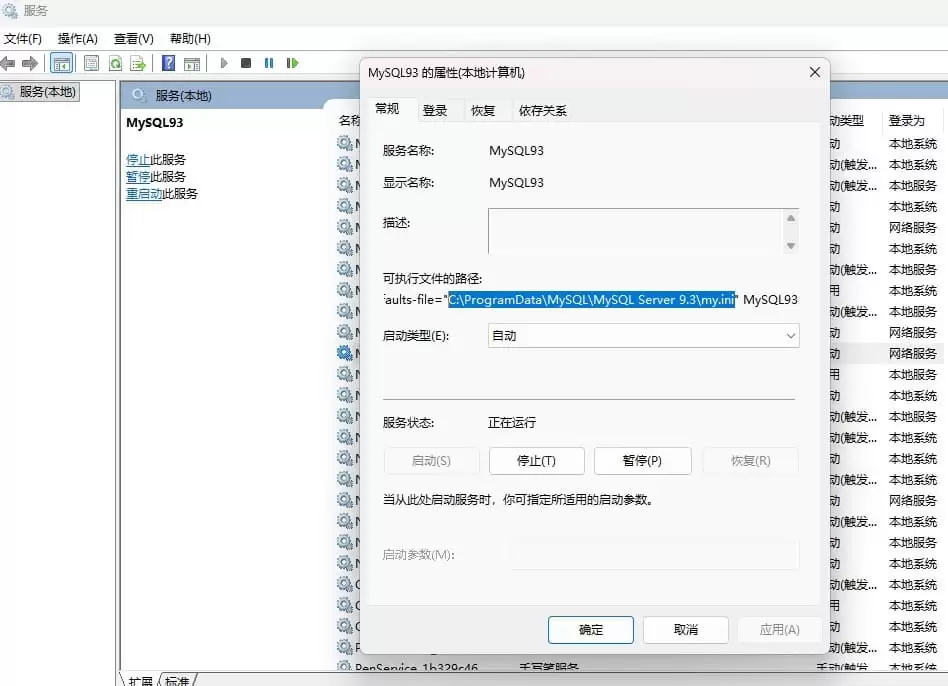Screen dimensions: 948x686
Task: Switch to the 常规 tab
Action: point(387,109)
